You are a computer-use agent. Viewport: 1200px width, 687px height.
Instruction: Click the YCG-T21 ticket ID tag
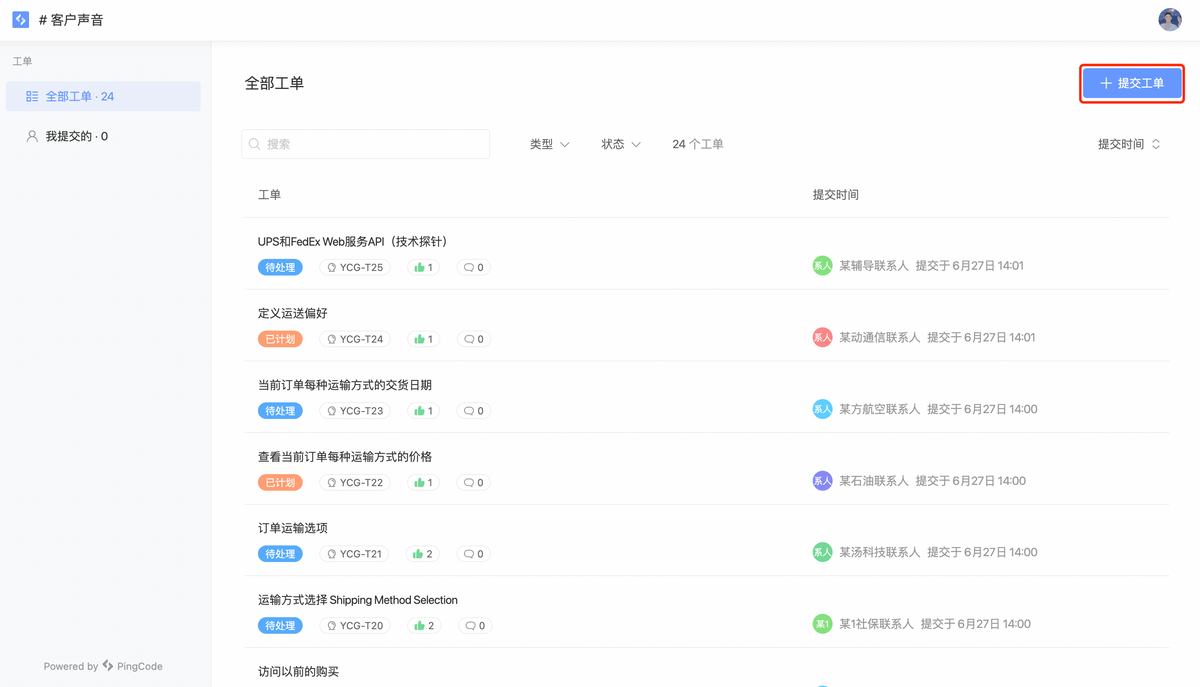coord(355,554)
